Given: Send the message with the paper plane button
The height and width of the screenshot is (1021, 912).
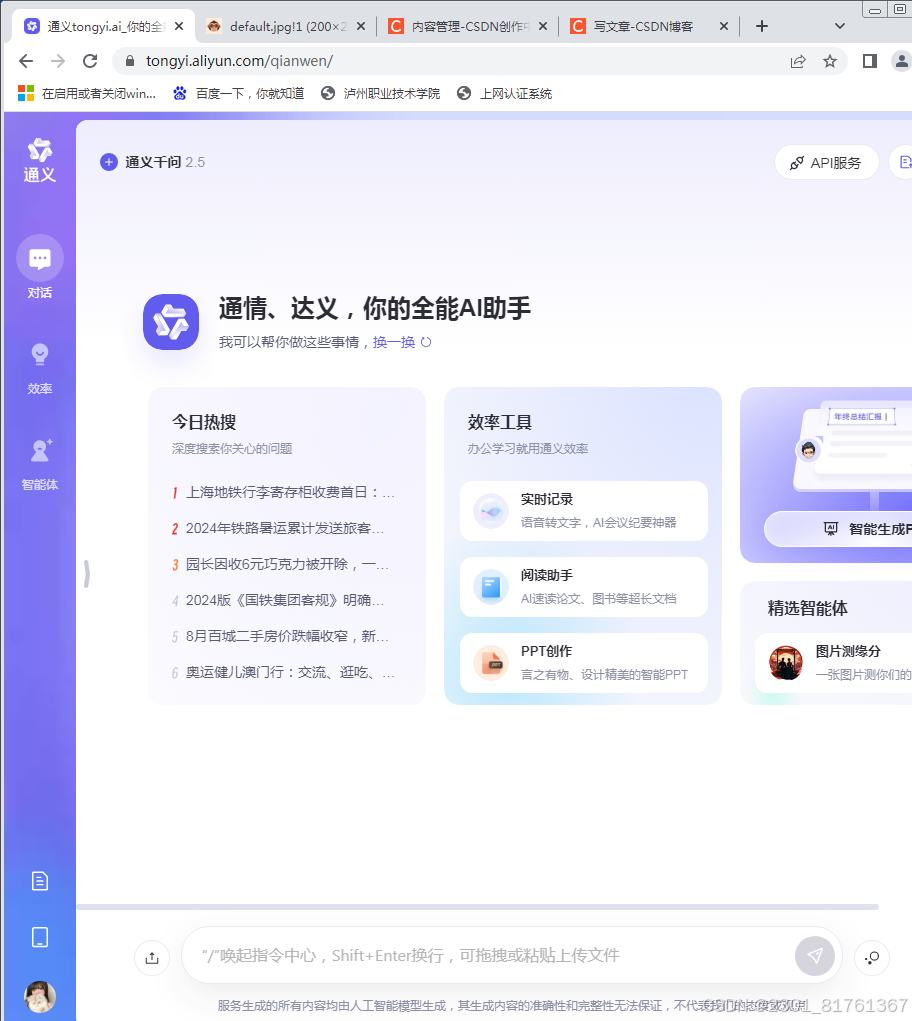Looking at the screenshot, I should pos(814,956).
